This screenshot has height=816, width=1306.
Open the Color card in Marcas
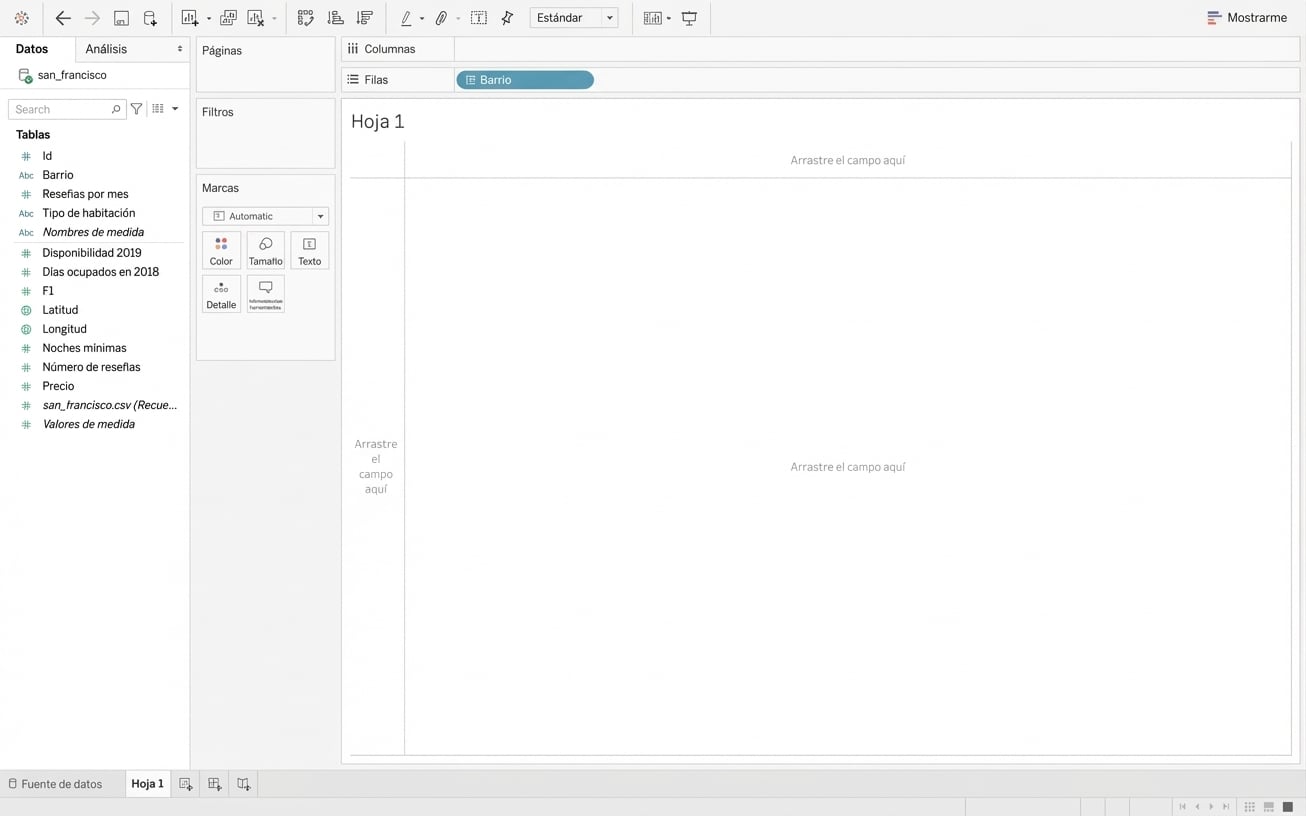pos(221,251)
